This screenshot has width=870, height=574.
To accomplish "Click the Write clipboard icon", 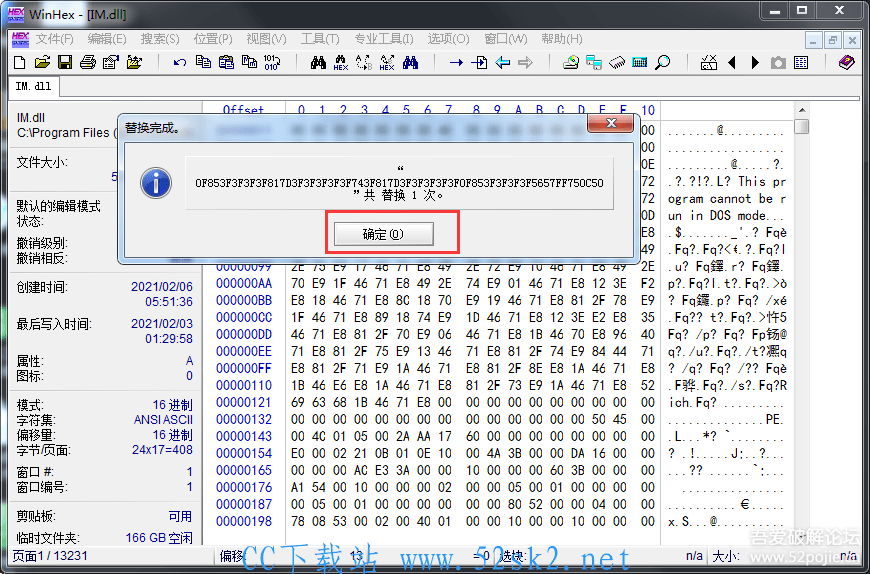I will tap(249, 62).
